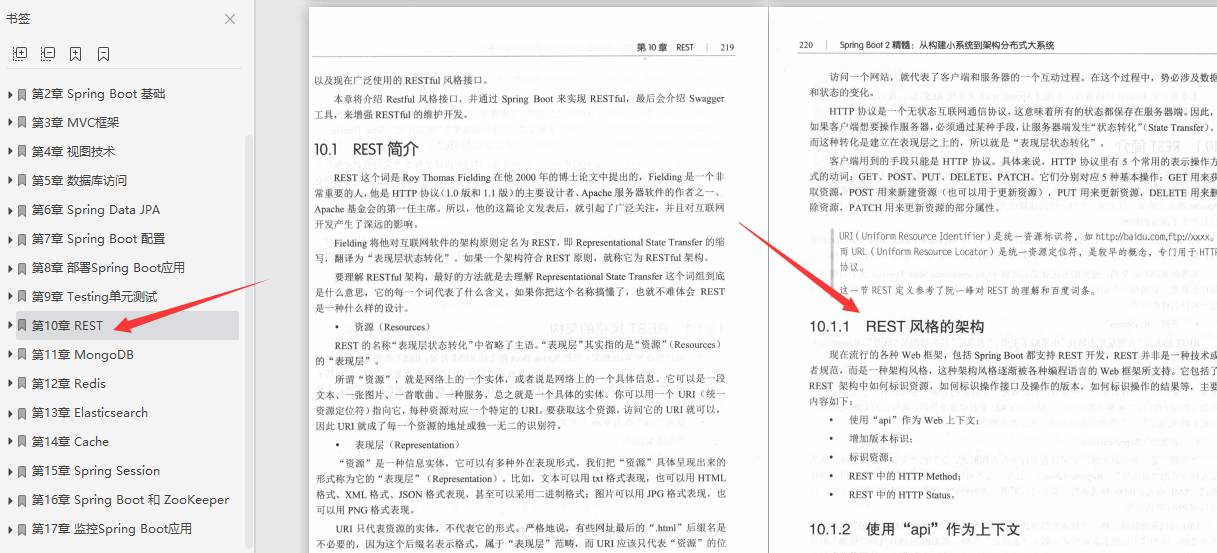Click the collapse all bookmarks icon
Screen dimensions: 1217x553
(x=47, y=54)
